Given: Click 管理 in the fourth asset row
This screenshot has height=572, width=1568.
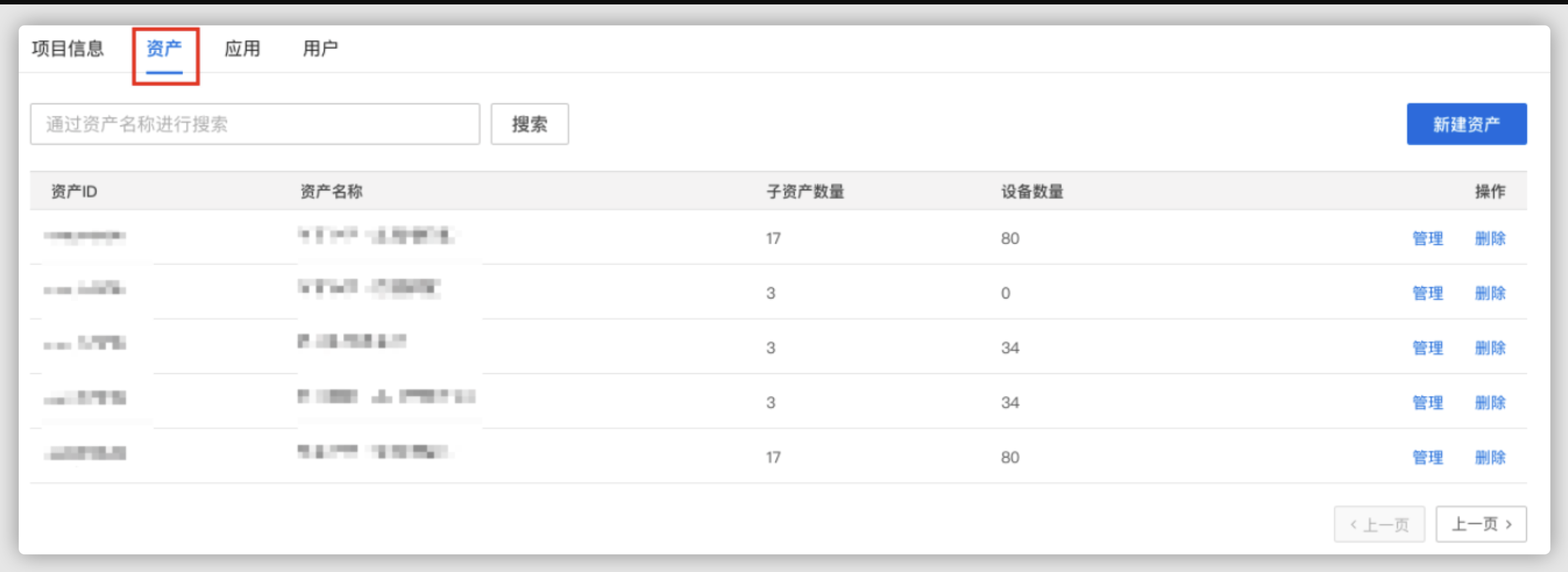Looking at the screenshot, I should tap(1427, 402).
